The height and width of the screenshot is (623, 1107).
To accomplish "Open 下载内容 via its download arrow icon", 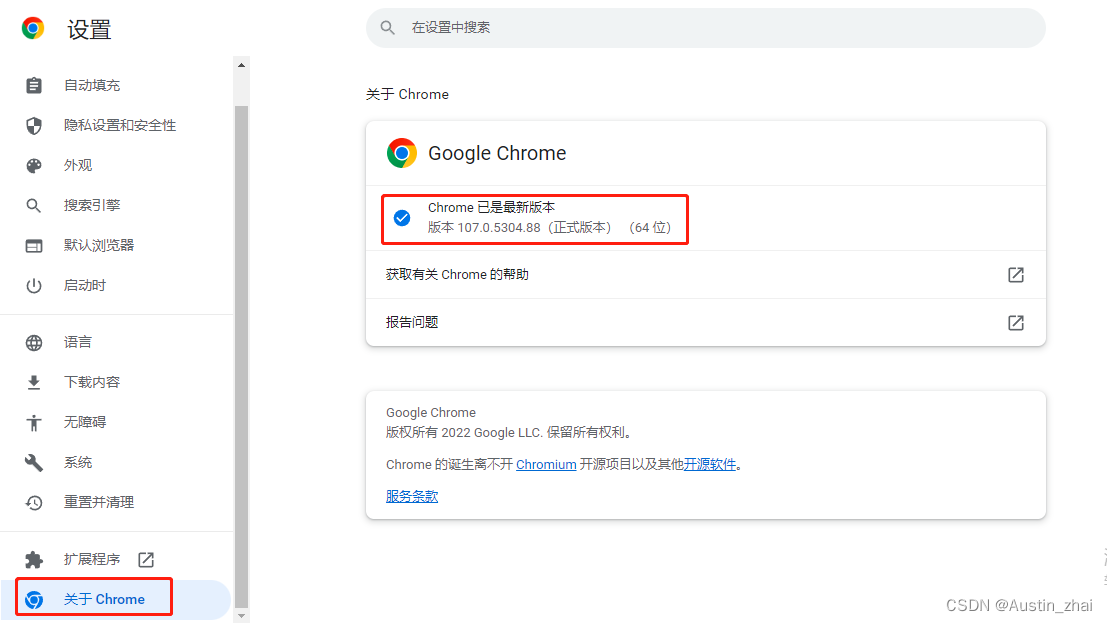I will (x=33, y=383).
